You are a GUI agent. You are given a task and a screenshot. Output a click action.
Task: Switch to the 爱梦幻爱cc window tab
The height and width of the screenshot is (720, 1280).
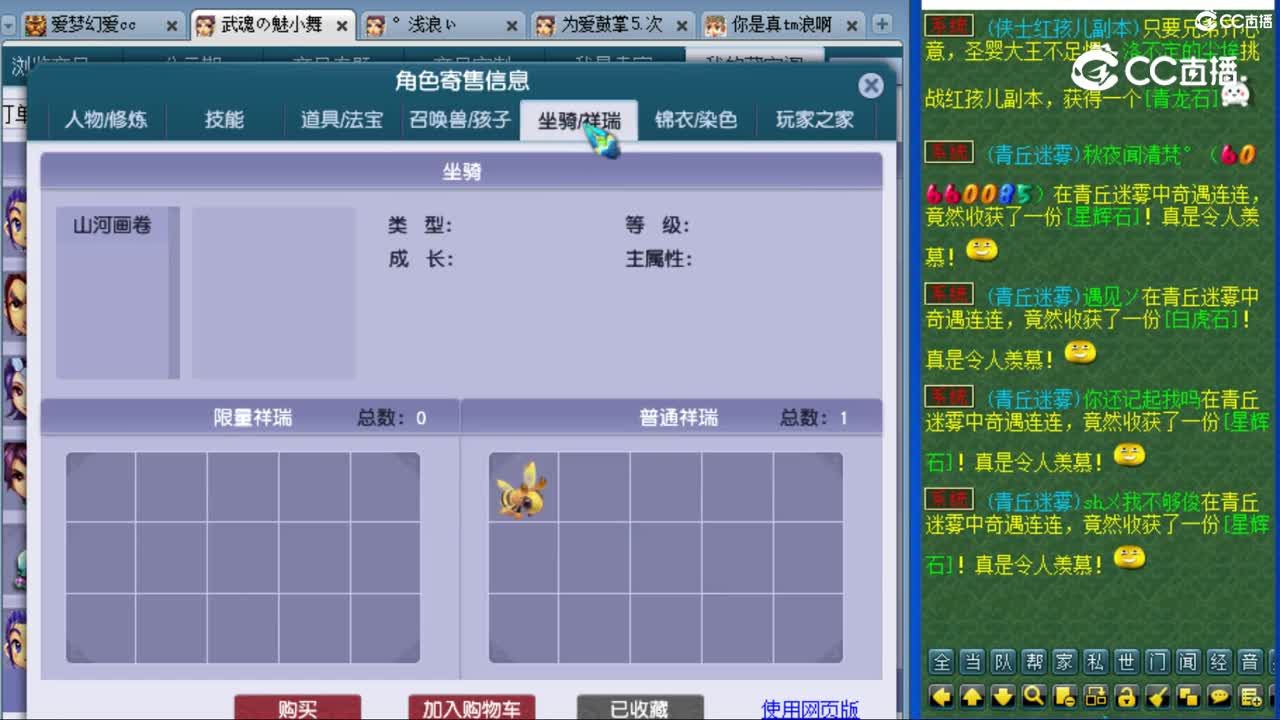pyautogui.click(x=103, y=26)
